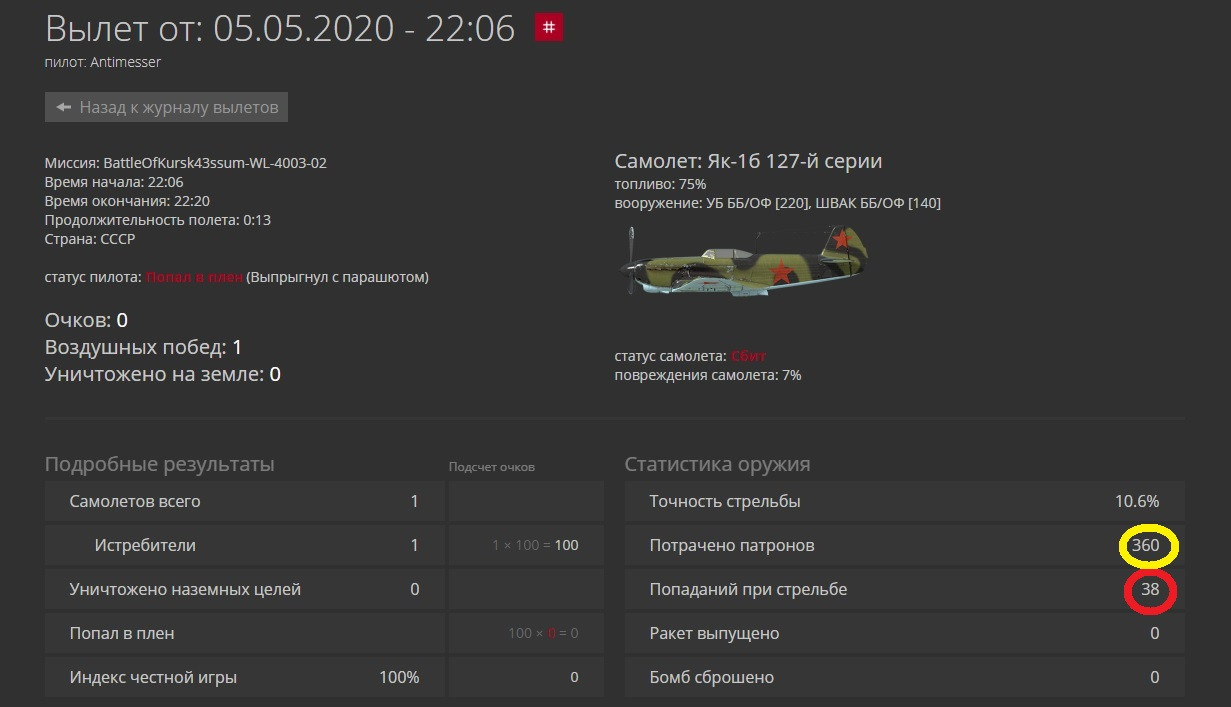Select the Истребители row
Image resolution: width=1231 pixels, height=707 pixels.
[x=244, y=545]
